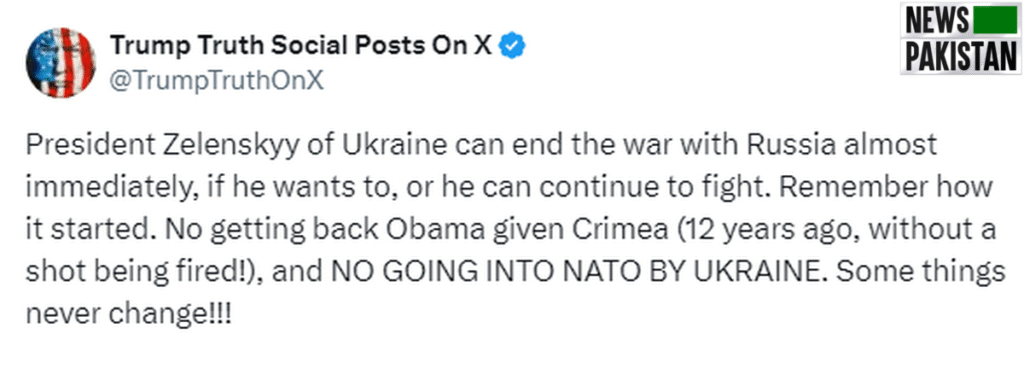Click the blue verified checkmark badge

click(513, 46)
